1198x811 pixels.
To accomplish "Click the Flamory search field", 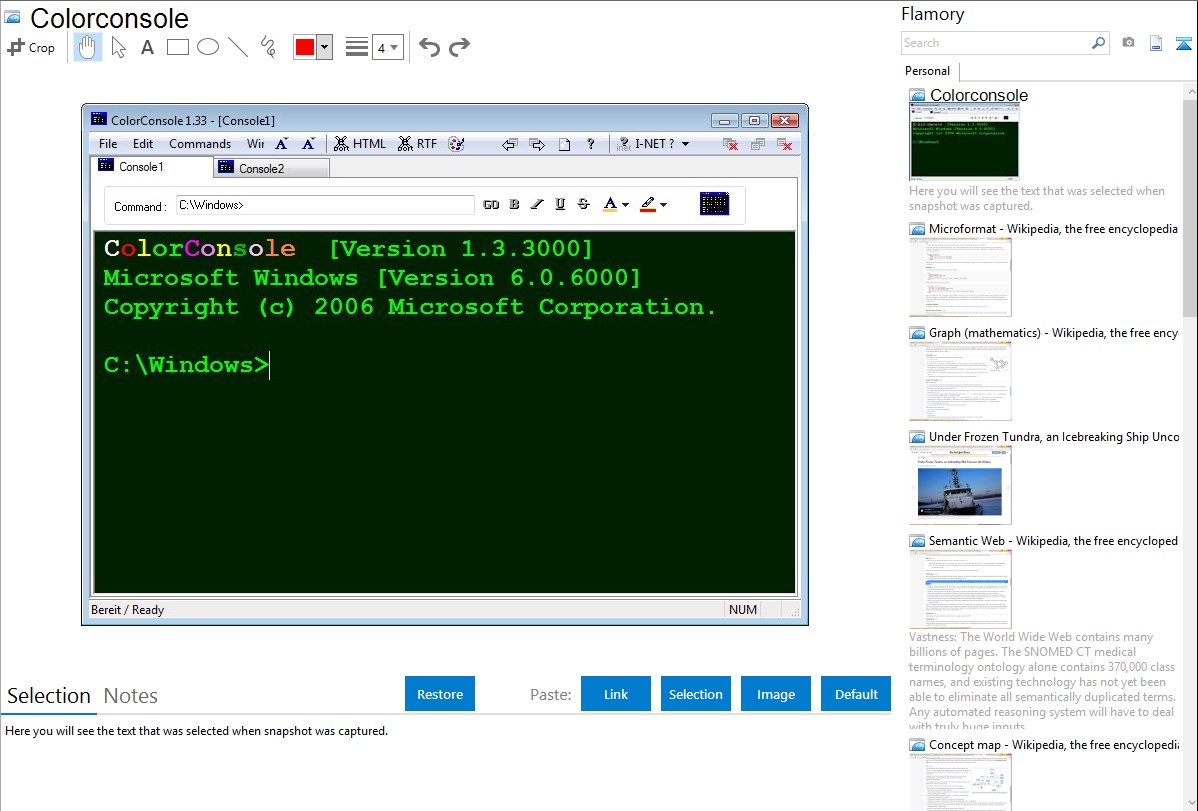I will [995, 43].
